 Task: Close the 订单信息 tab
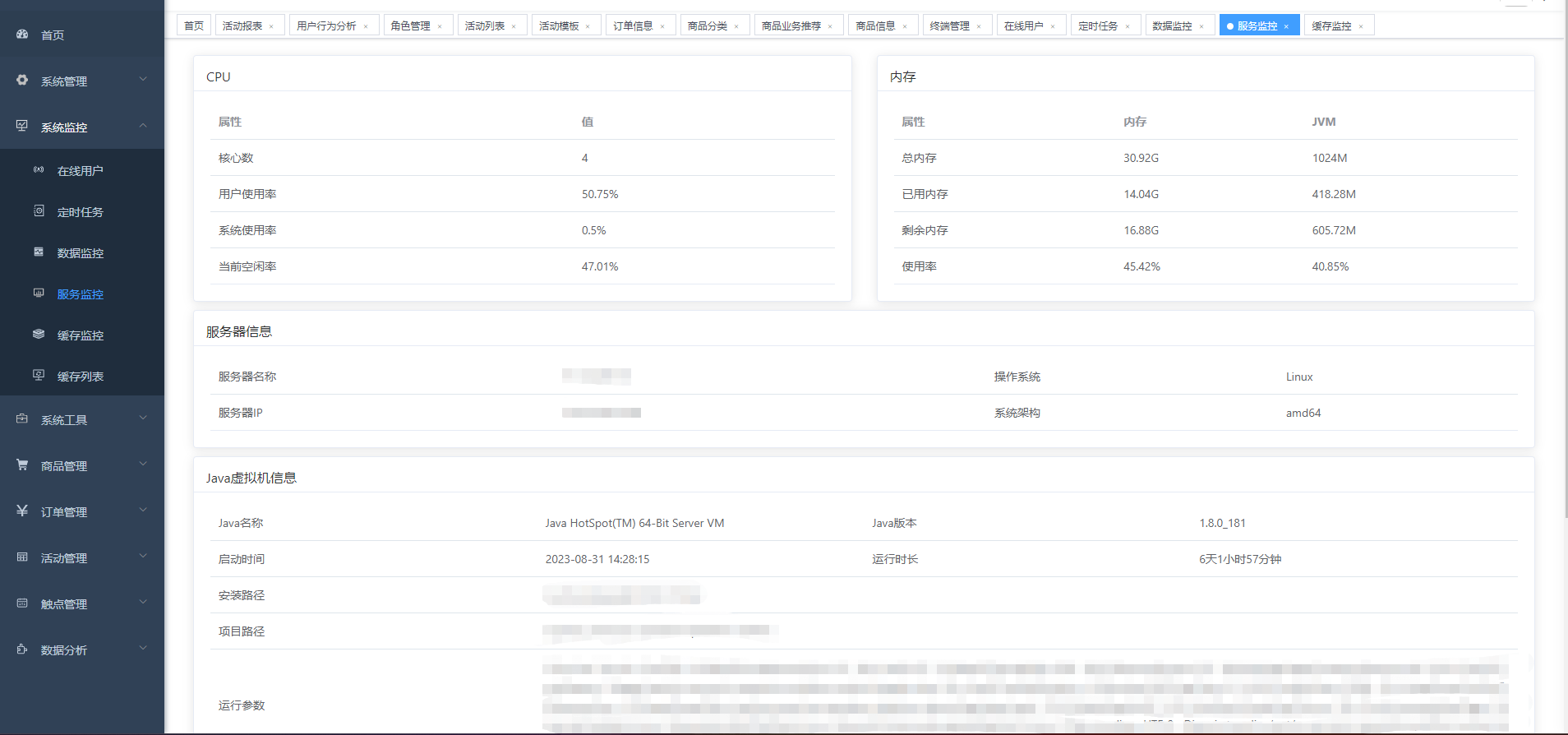(662, 26)
